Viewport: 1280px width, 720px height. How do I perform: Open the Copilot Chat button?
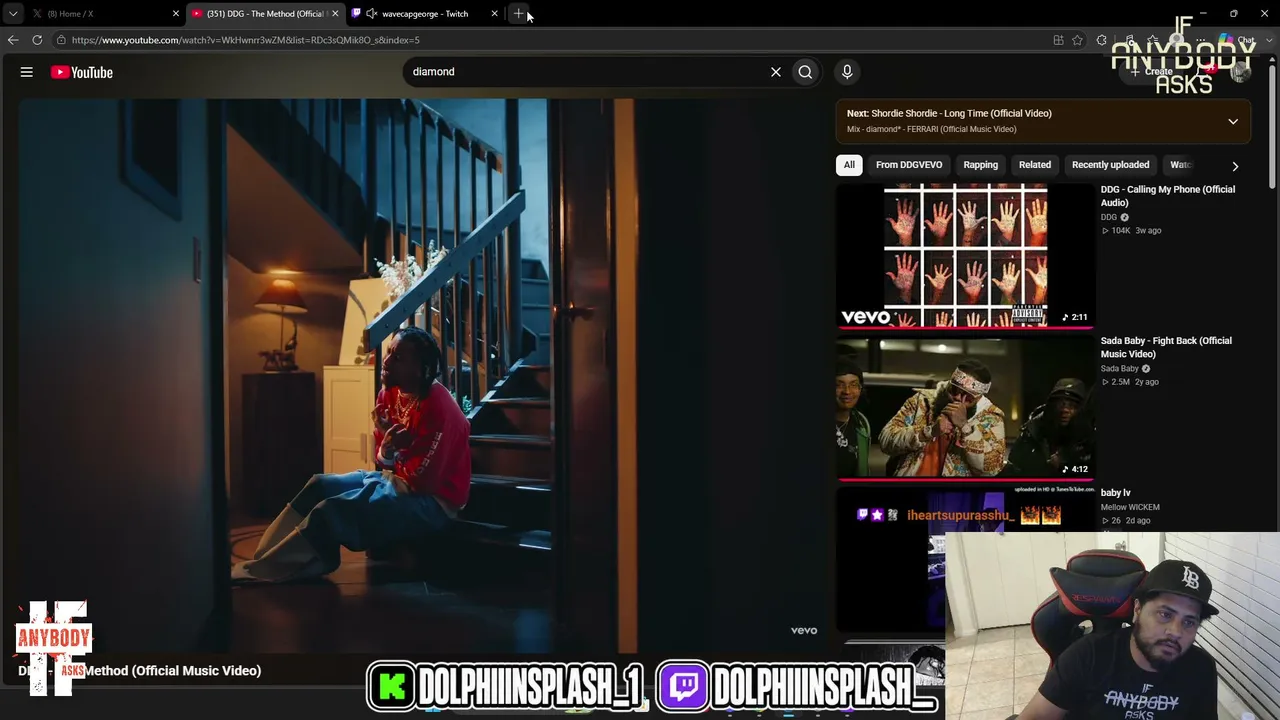click(x=1239, y=40)
